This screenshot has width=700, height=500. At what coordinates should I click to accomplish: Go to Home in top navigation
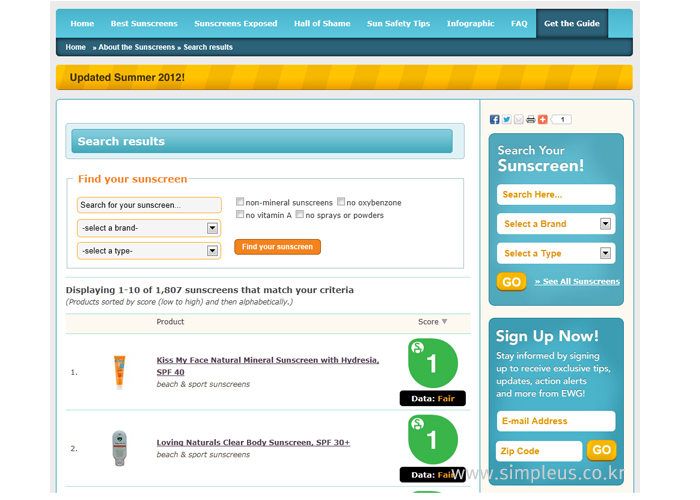(82, 24)
